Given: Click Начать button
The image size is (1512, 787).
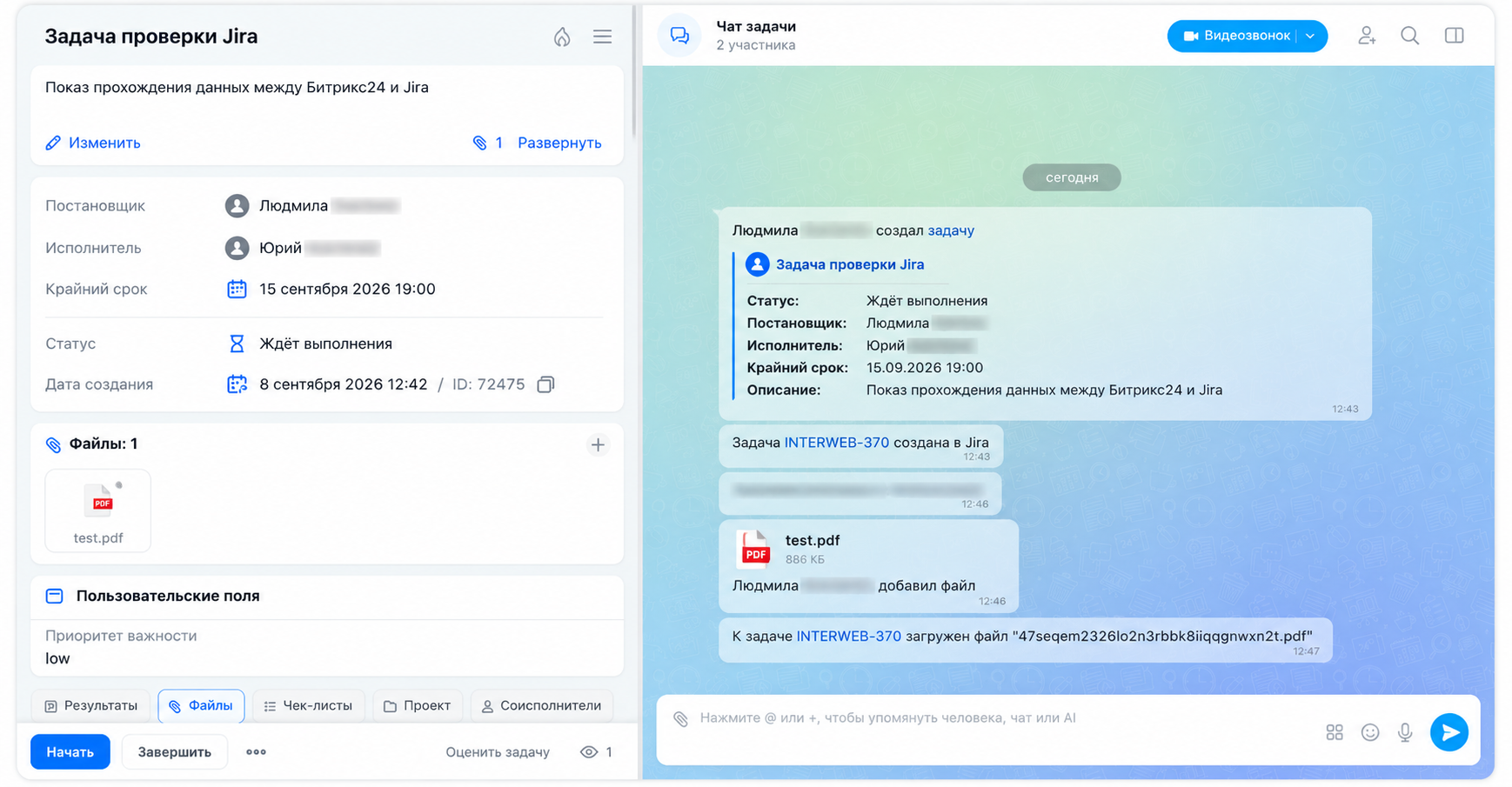Looking at the screenshot, I should pyautogui.click(x=70, y=752).
